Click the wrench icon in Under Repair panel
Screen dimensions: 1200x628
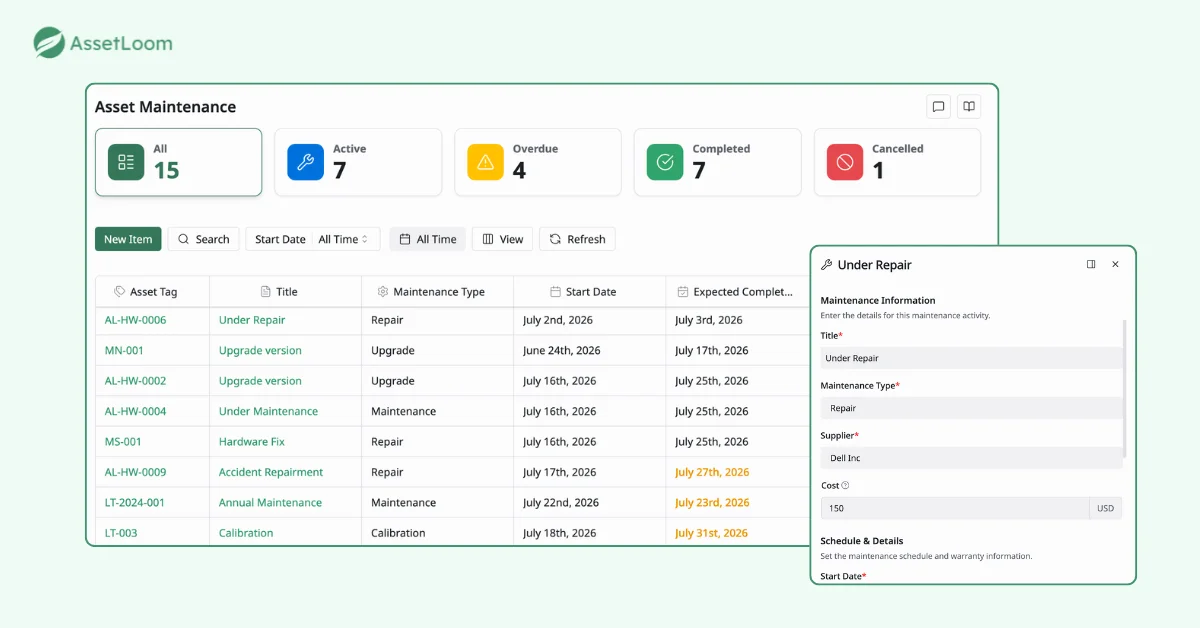coord(827,265)
